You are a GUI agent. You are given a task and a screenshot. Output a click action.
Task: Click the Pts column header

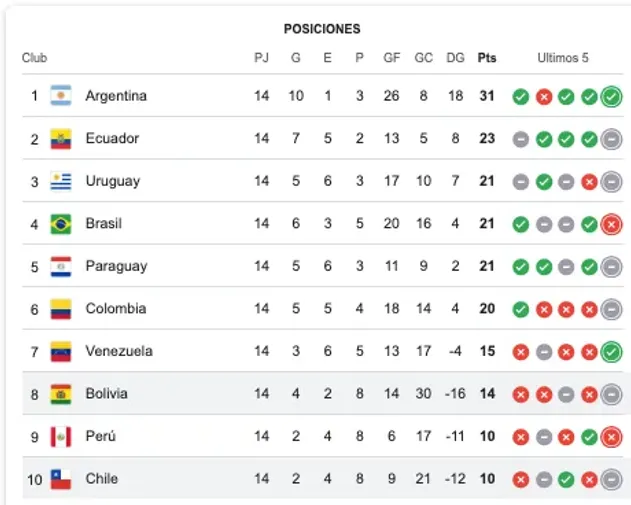487,58
